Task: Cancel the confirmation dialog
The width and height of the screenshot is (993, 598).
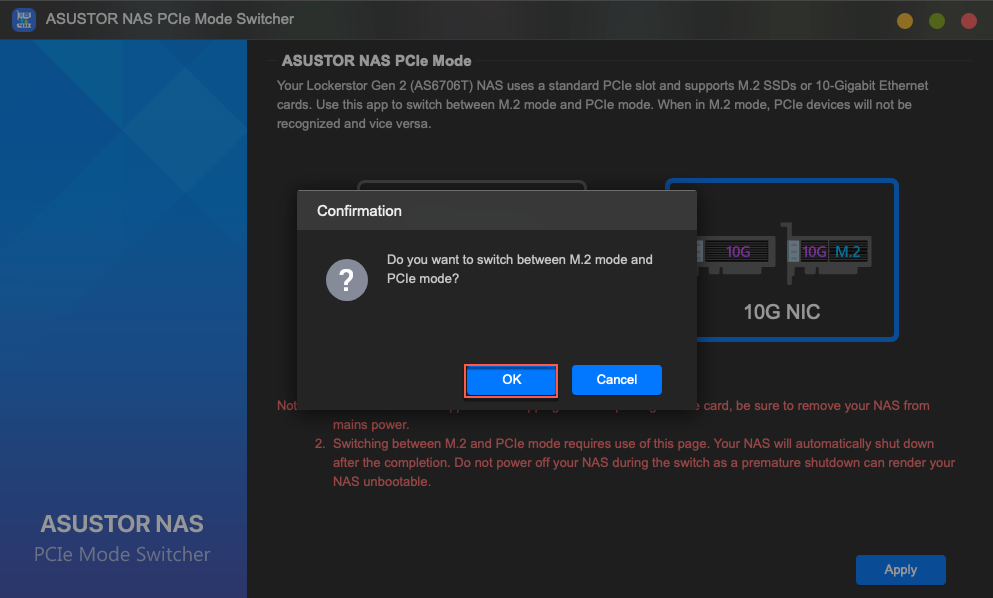Action: (x=616, y=380)
